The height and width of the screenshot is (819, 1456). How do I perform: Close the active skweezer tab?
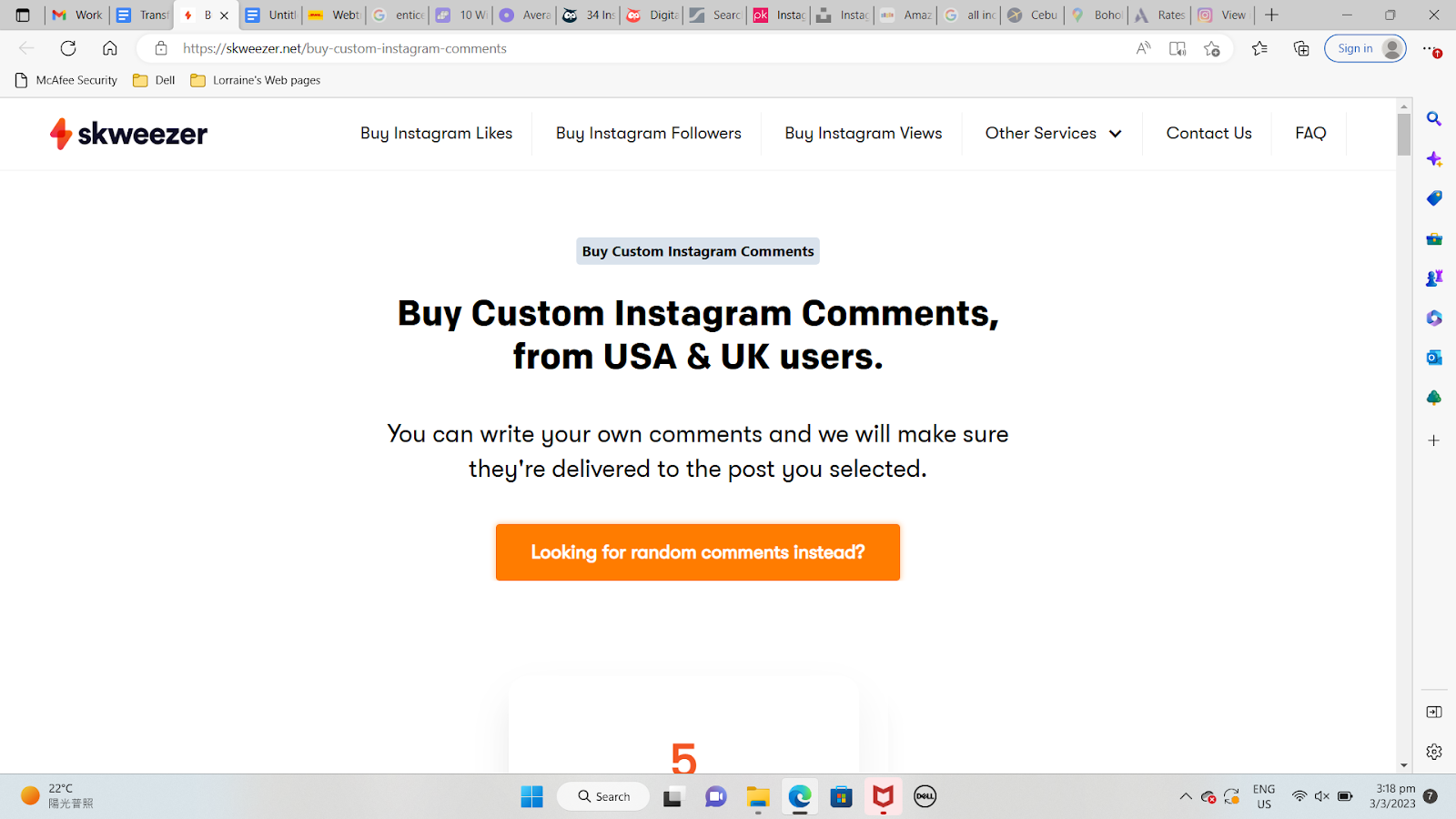pyautogui.click(x=224, y=15)
